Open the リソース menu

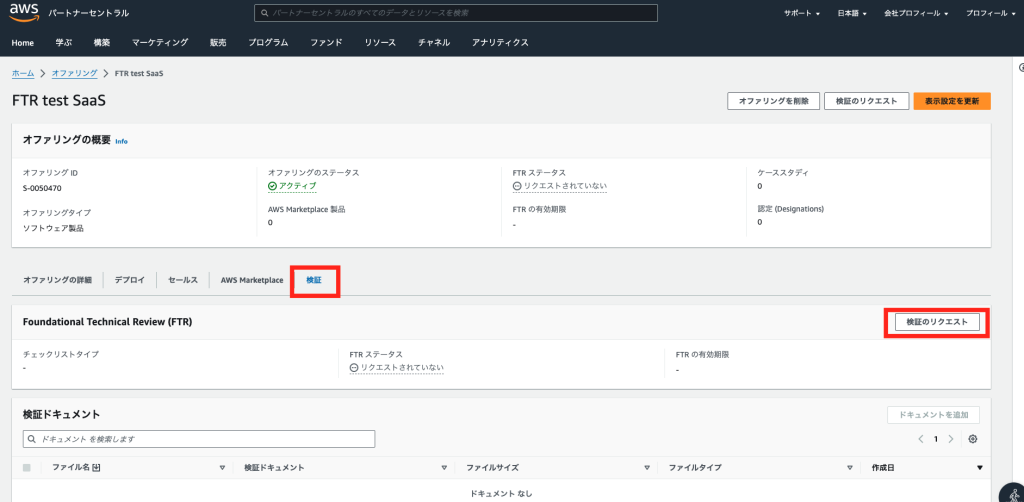[380, 42]
